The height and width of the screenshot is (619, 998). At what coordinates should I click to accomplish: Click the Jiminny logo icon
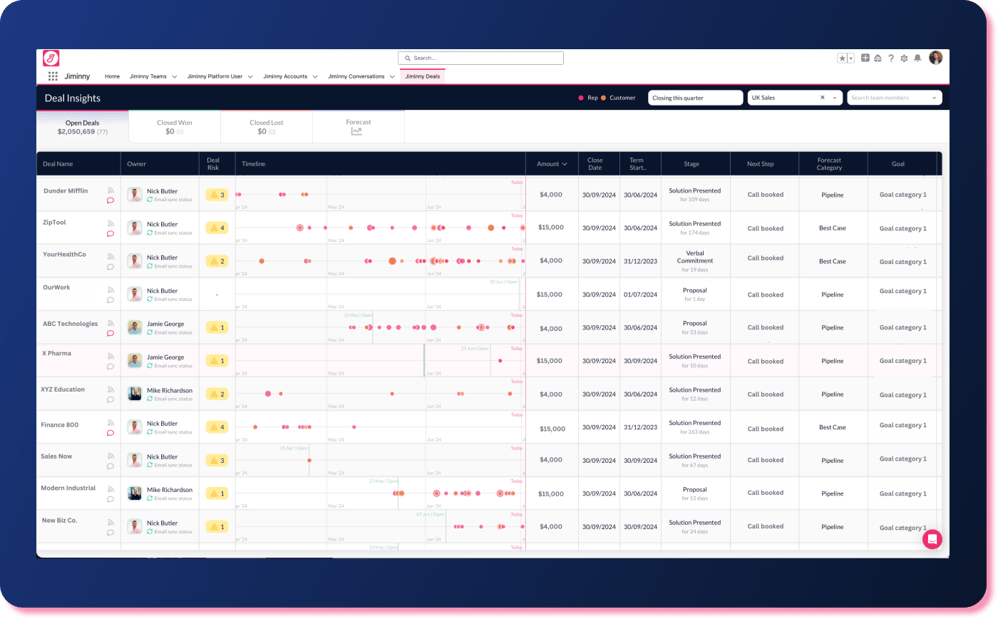tap(51, 59)
